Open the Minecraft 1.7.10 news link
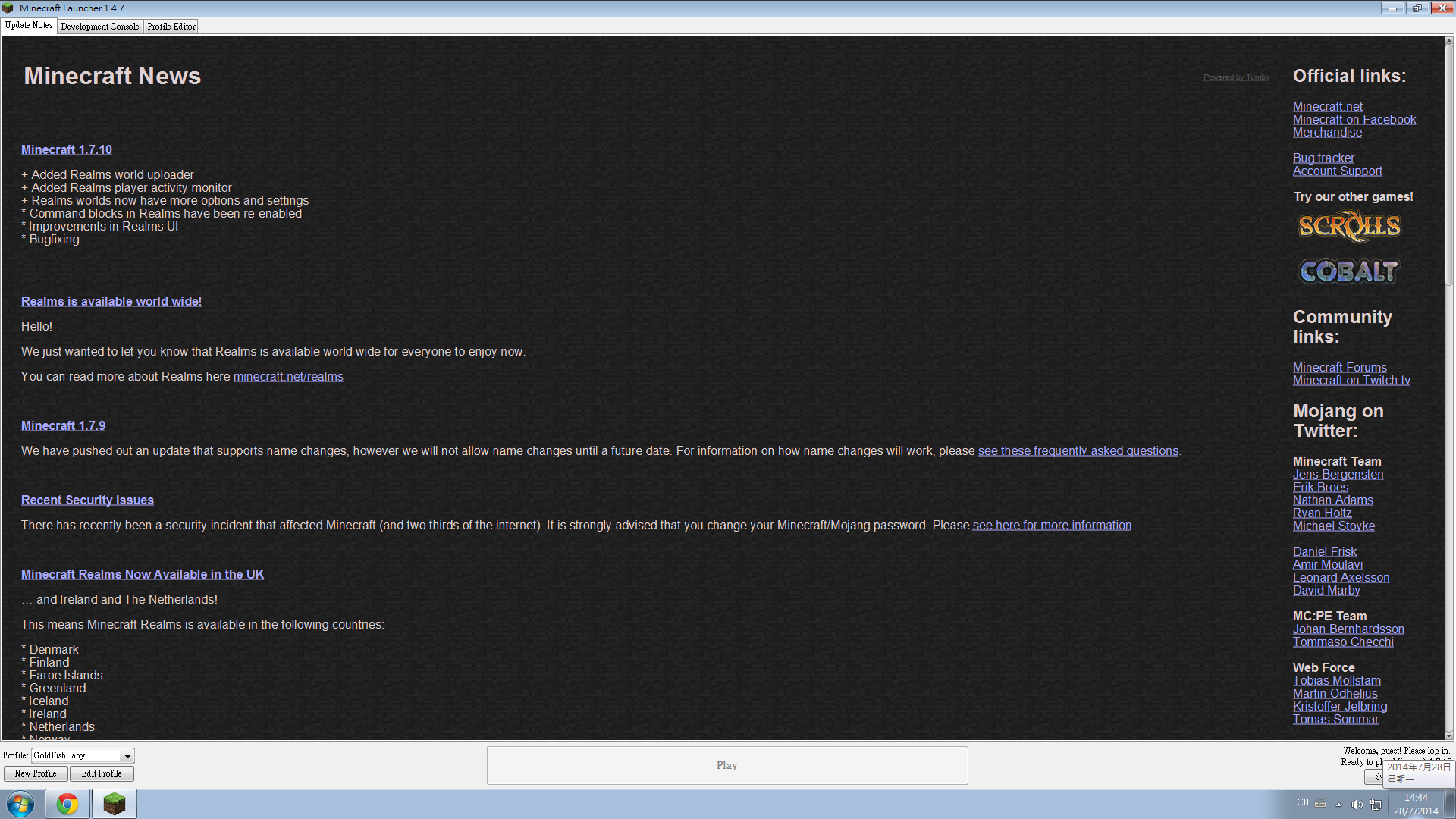The height and width of the screenshot is (819, 1456). click(67, 149)
